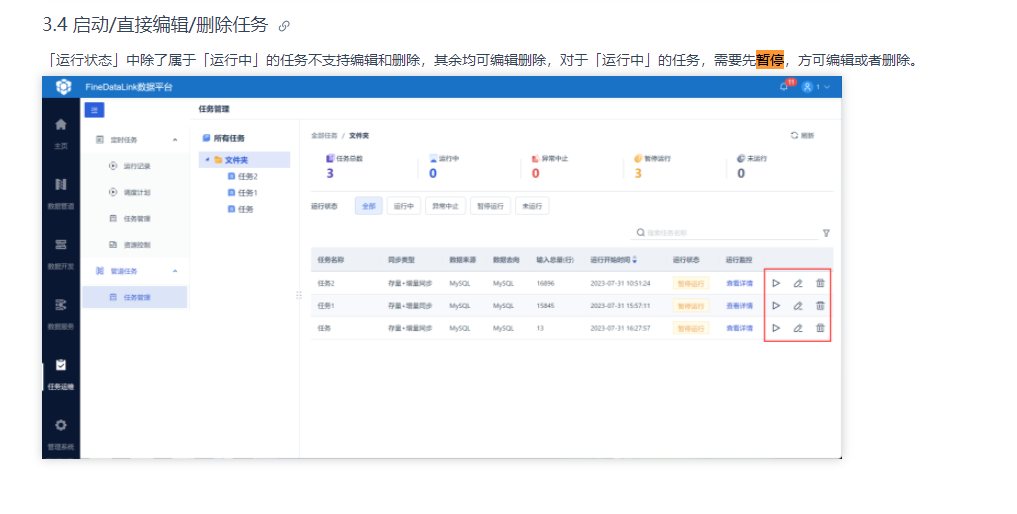Open the notification bell in the header

(784, 86)
